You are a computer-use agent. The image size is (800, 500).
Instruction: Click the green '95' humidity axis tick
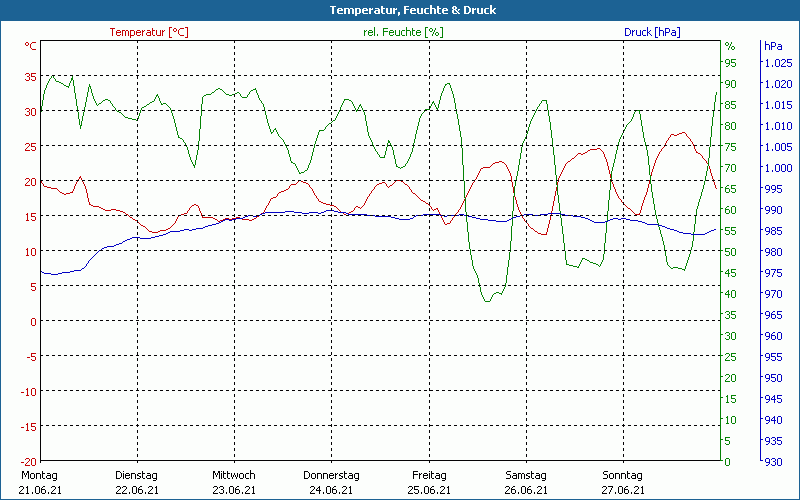coord(731,63)
